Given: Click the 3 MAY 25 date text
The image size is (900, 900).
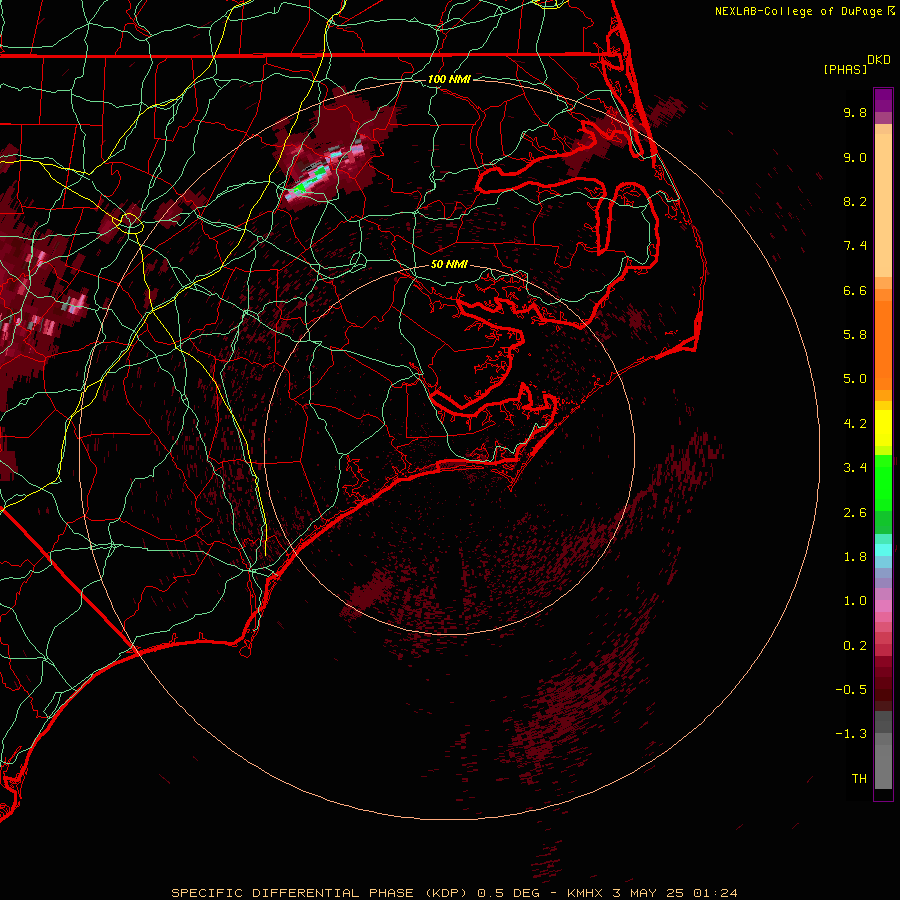Looking at the screenshot, I should point(649,893).
